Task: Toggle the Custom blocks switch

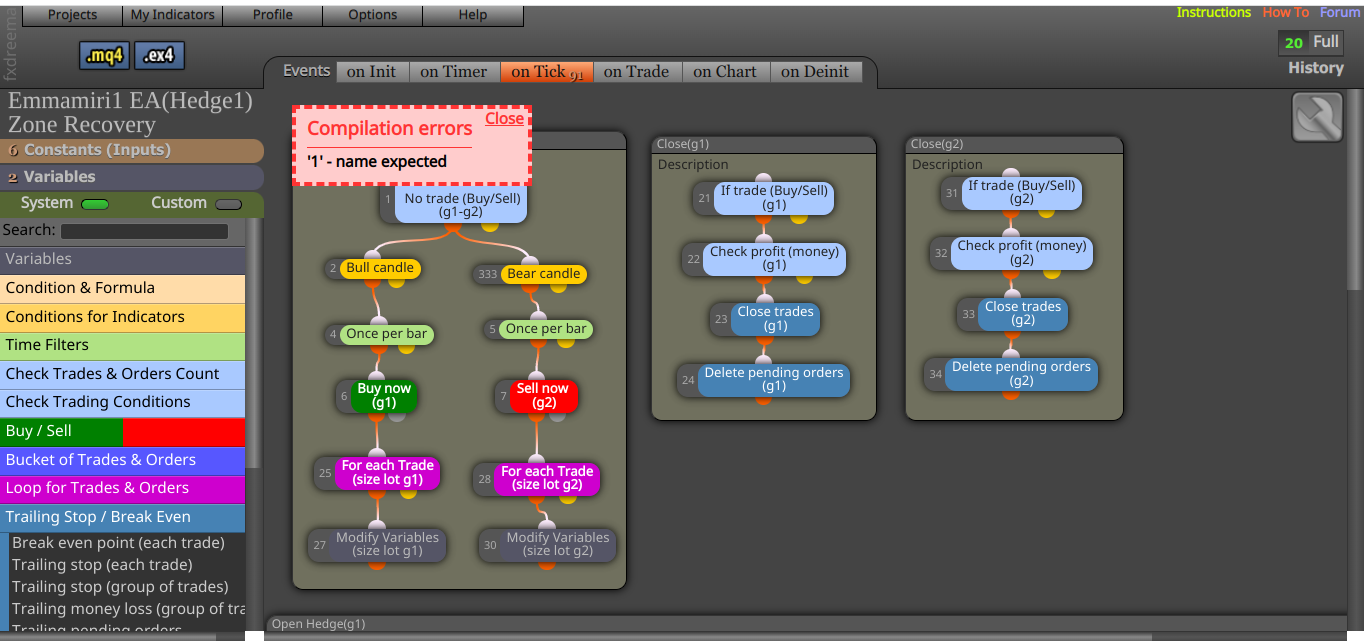Action: point(229,204)
